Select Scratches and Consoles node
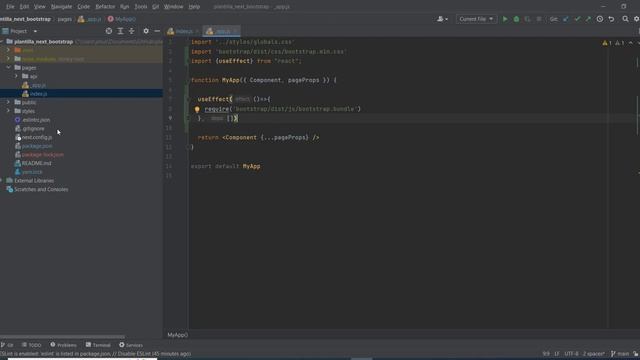Image resolution: width=640 pixels, height=360 pixels. pyautogui.click(x=38, y=189)
